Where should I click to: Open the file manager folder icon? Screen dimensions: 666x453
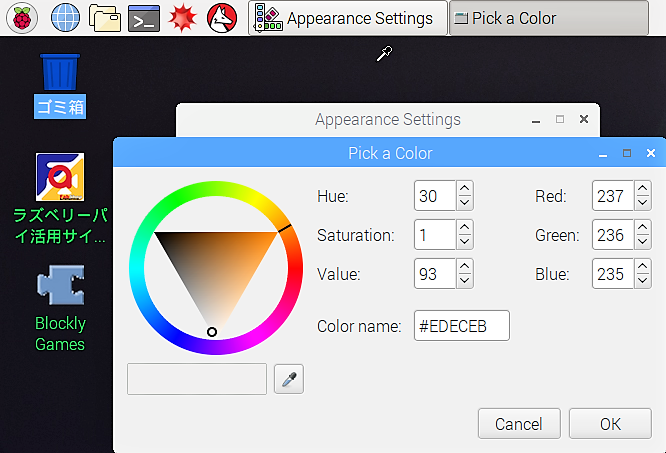pos(104,18)
